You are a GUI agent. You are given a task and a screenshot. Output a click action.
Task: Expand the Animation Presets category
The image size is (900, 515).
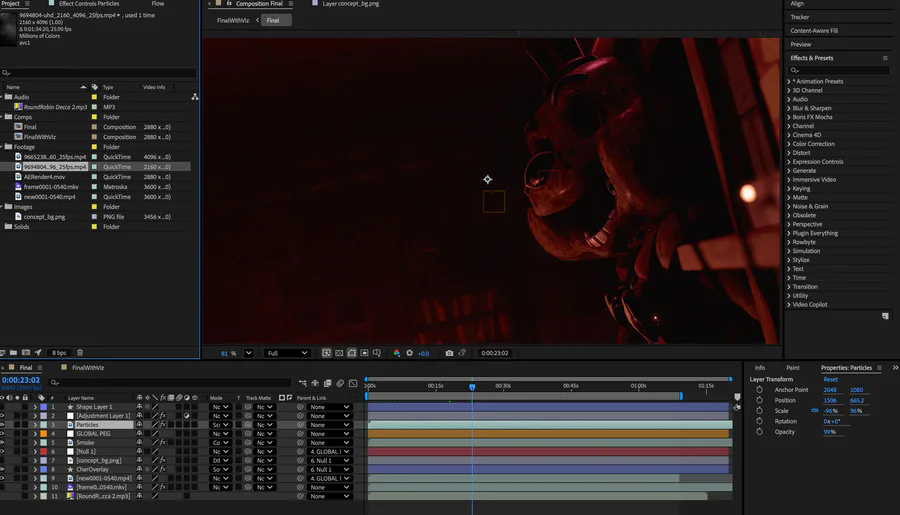tap(789, 82)
